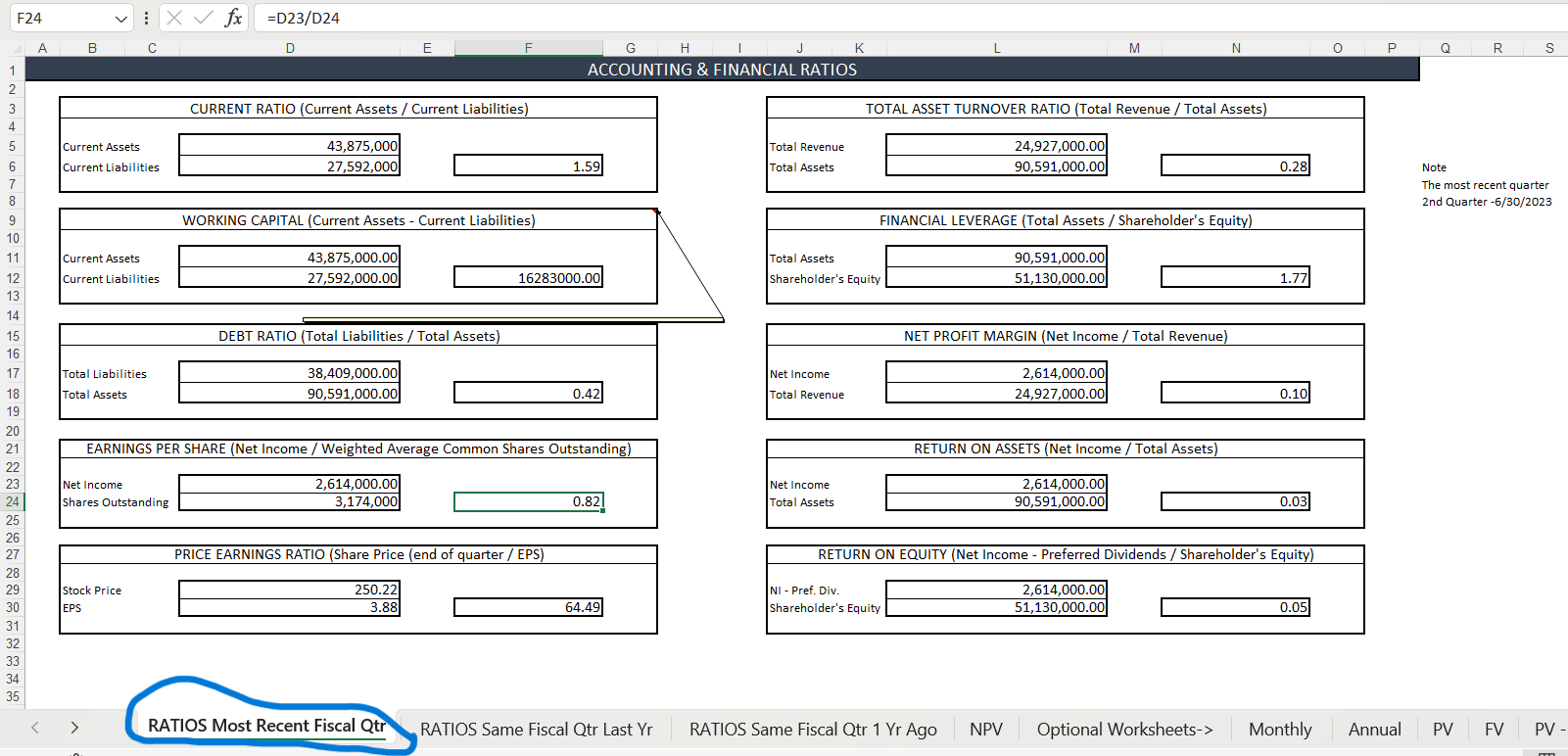This screenshot has width=1568, height=756.
Task: Click the CURRENT RATIO section heading
Action: pyautogui.click(x=358, y=109)
